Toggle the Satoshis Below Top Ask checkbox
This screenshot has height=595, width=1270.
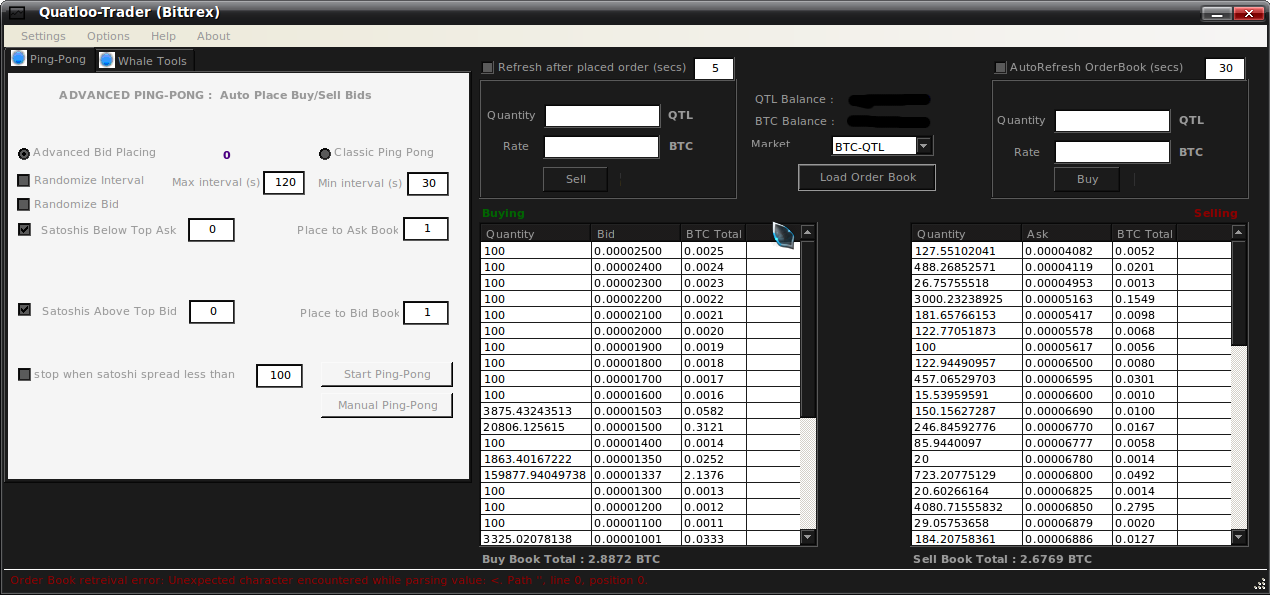(24, 230)
